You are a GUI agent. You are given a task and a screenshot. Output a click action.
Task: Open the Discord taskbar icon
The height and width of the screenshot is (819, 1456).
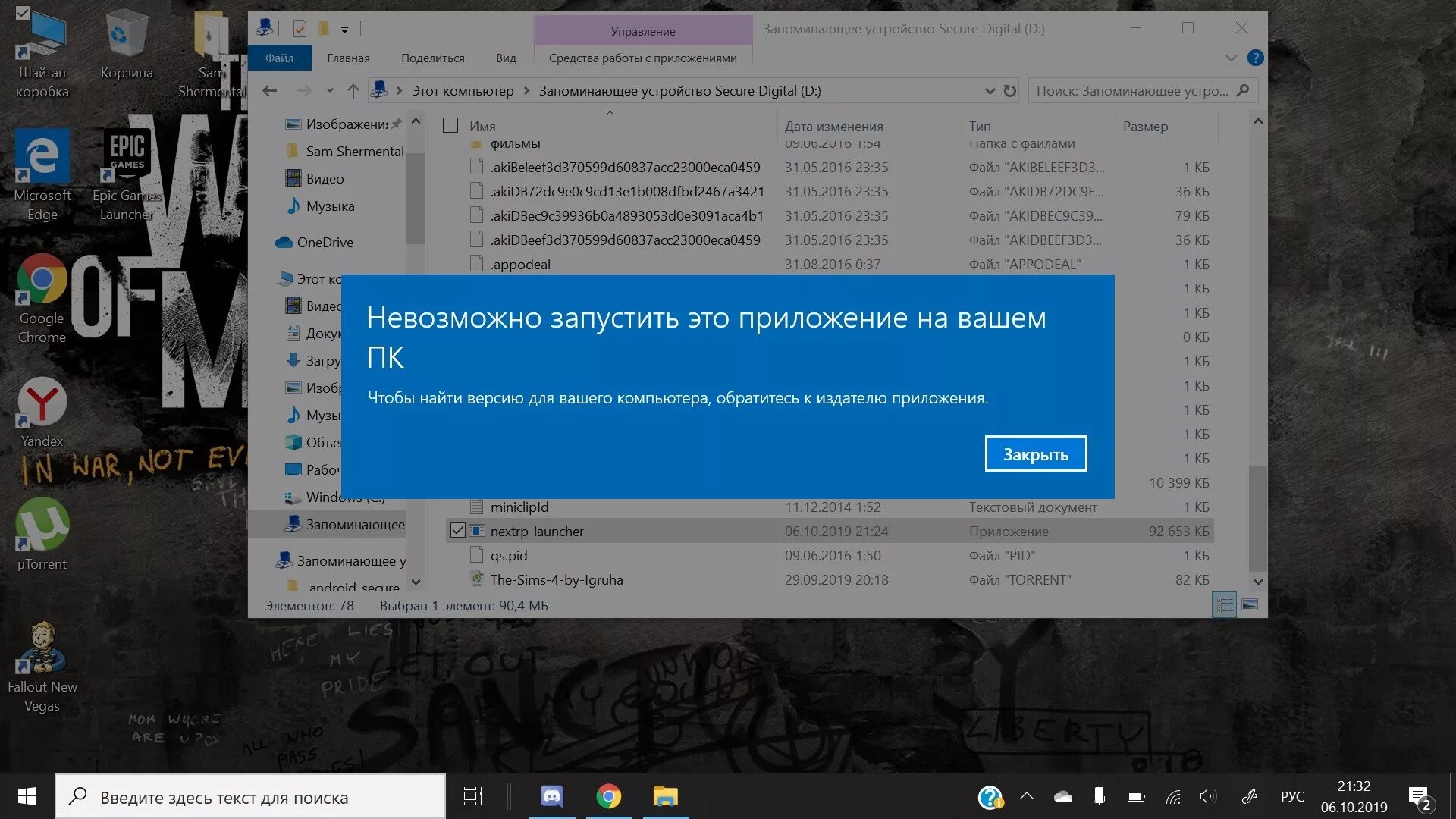coord(551,796)
